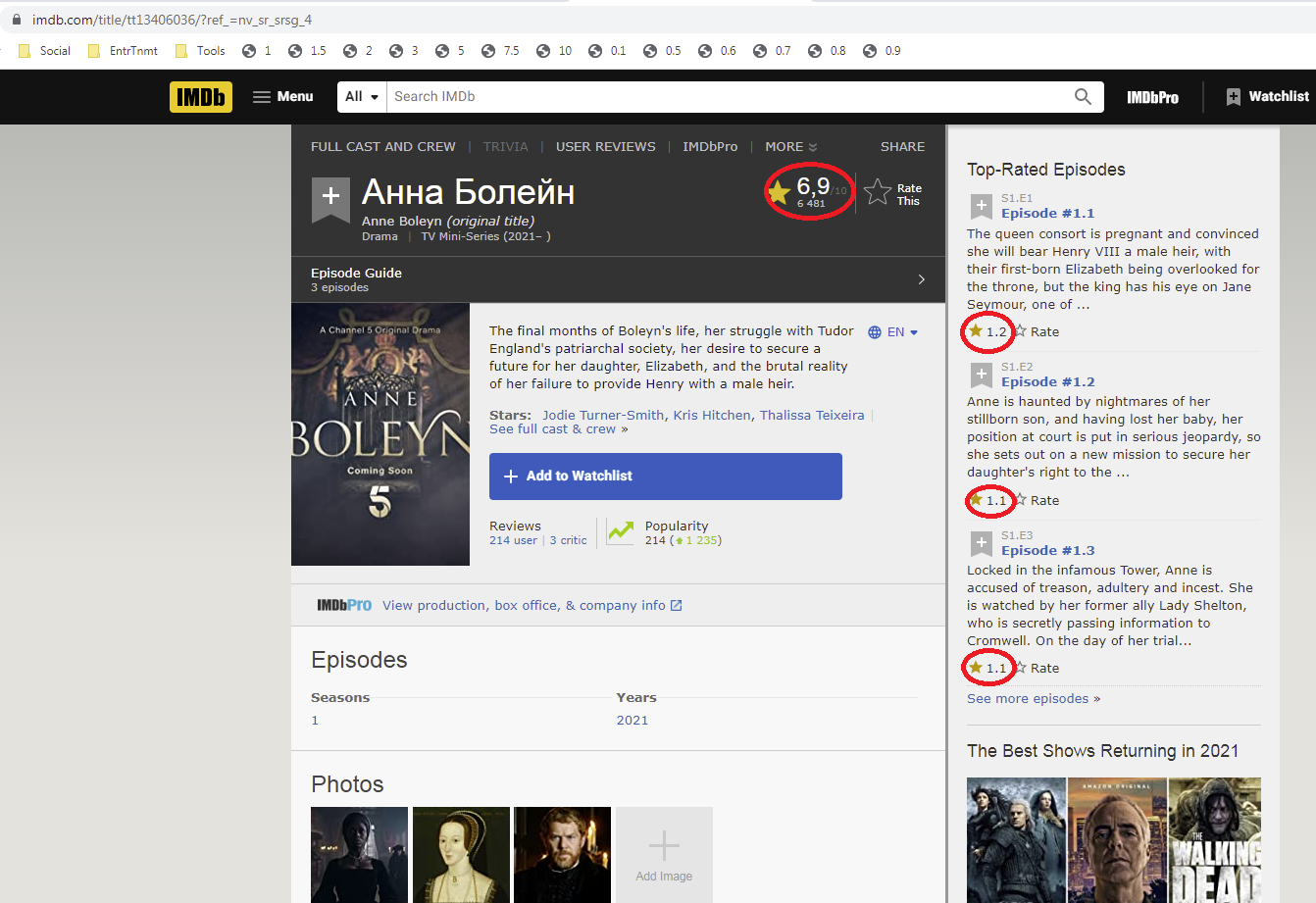
Task: Click the external link icon after company info
Action: [676, 606]
